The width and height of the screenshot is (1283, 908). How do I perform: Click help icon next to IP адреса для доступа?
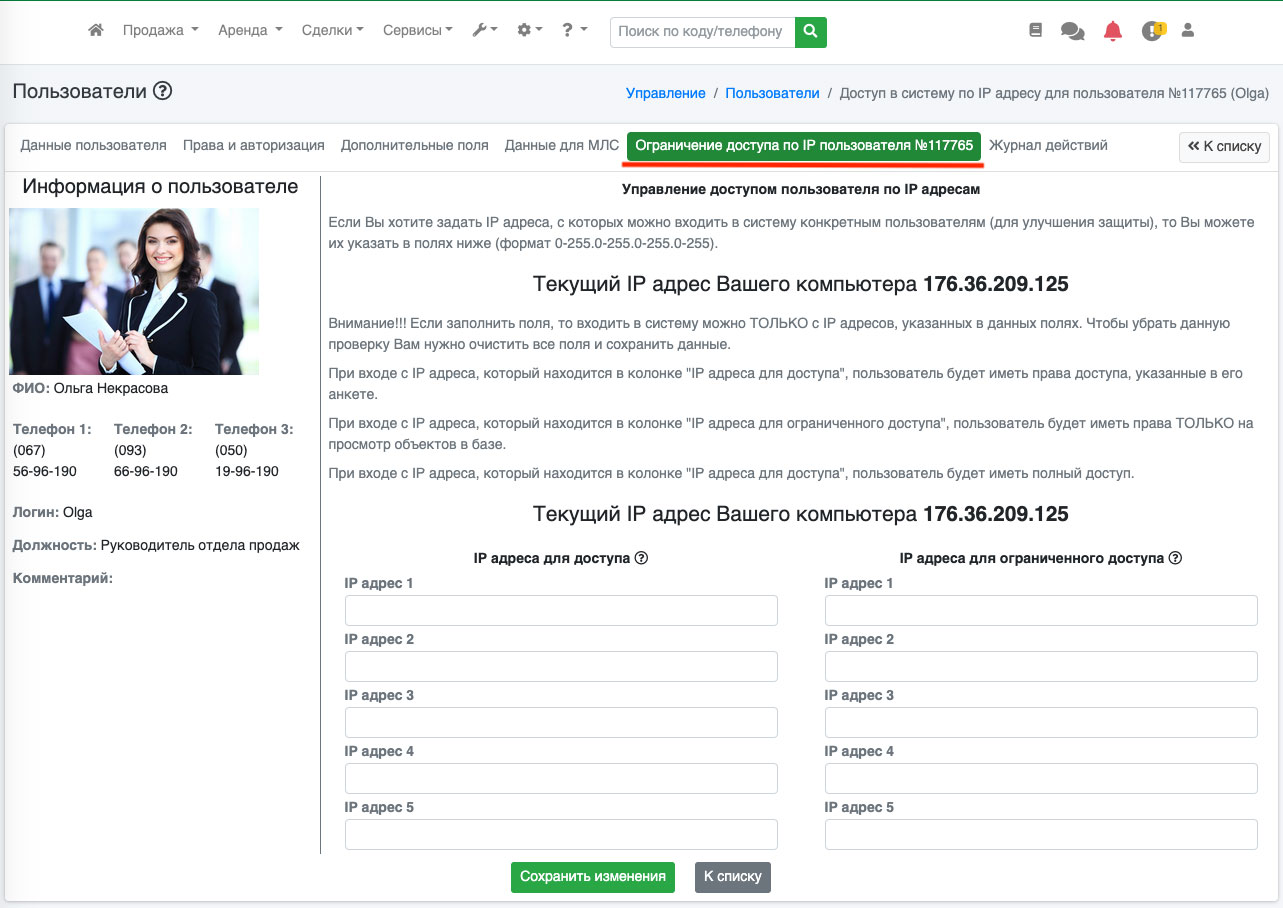[642, 558]
